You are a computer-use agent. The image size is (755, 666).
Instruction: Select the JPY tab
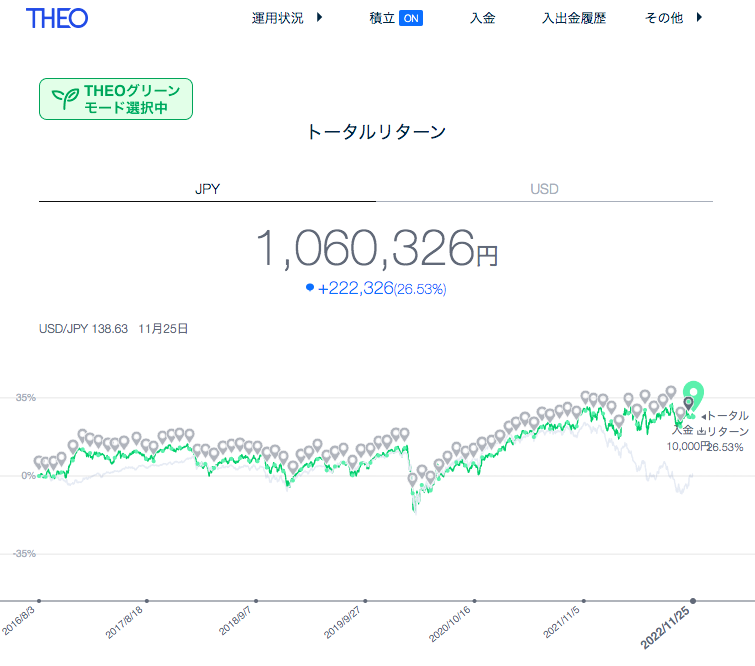(x=208, y=189)
